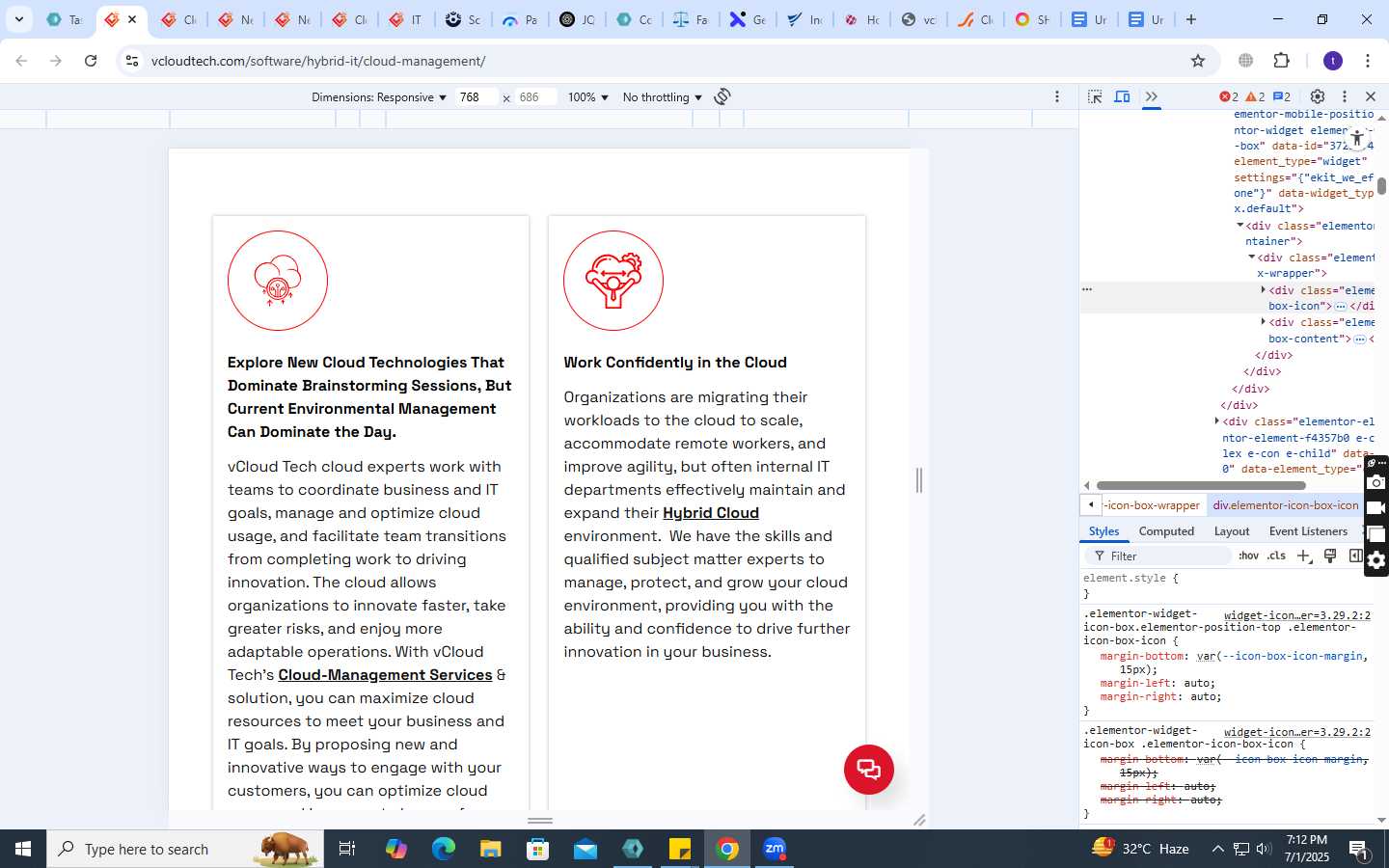
Task: Open widget-icon source link of position-top rule
Action: pos(1297,614)
